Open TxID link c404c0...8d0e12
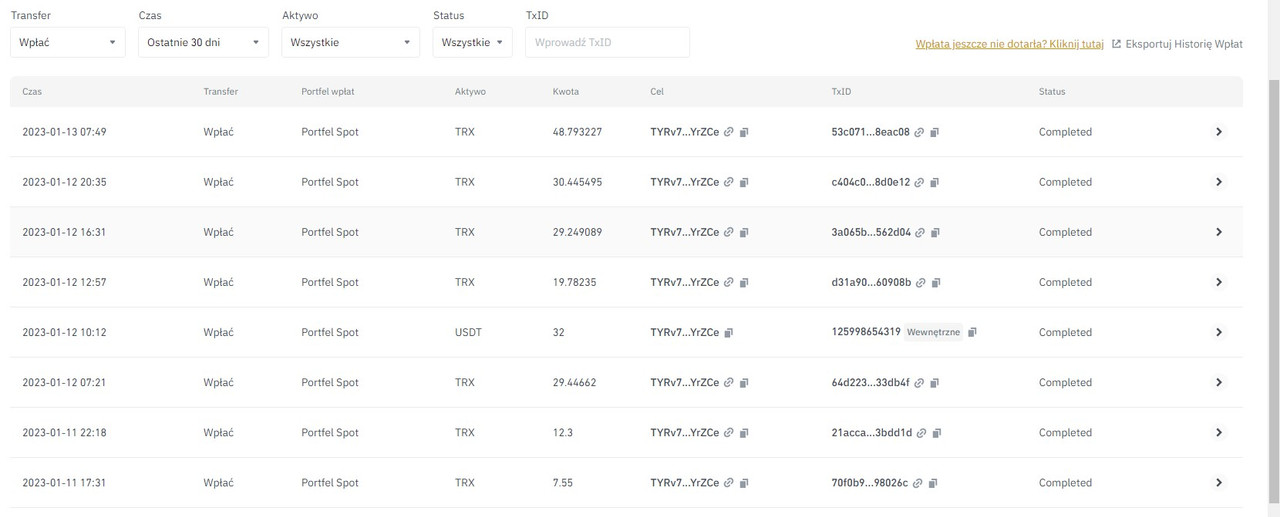1280x517 pixels. click(920, 182)
